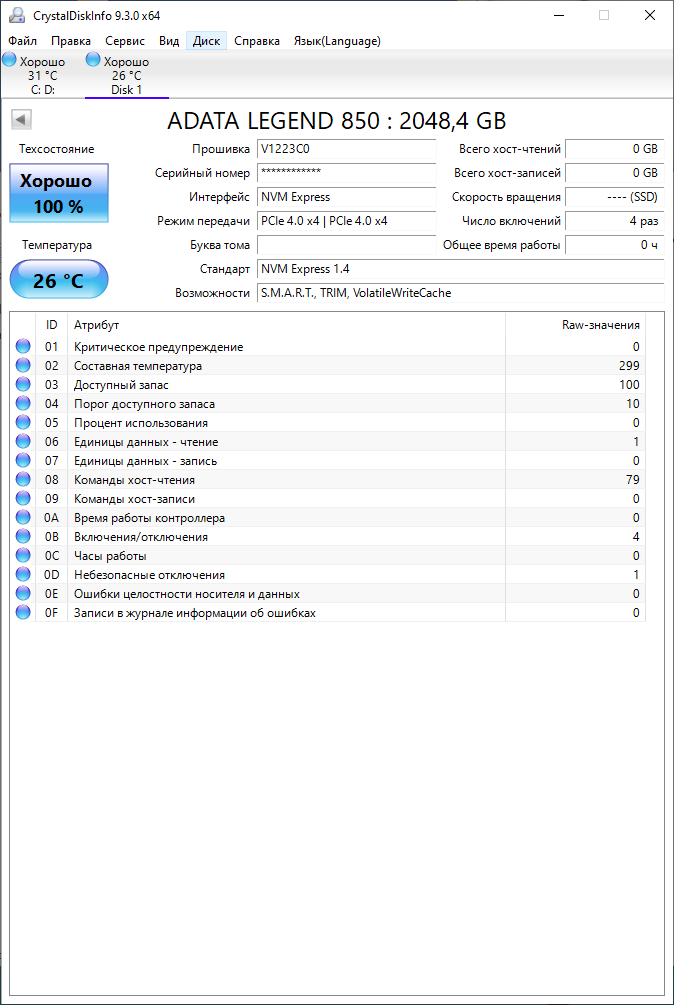
Task: Click the Число включений value 4 раз
Action: pos(615,221)
